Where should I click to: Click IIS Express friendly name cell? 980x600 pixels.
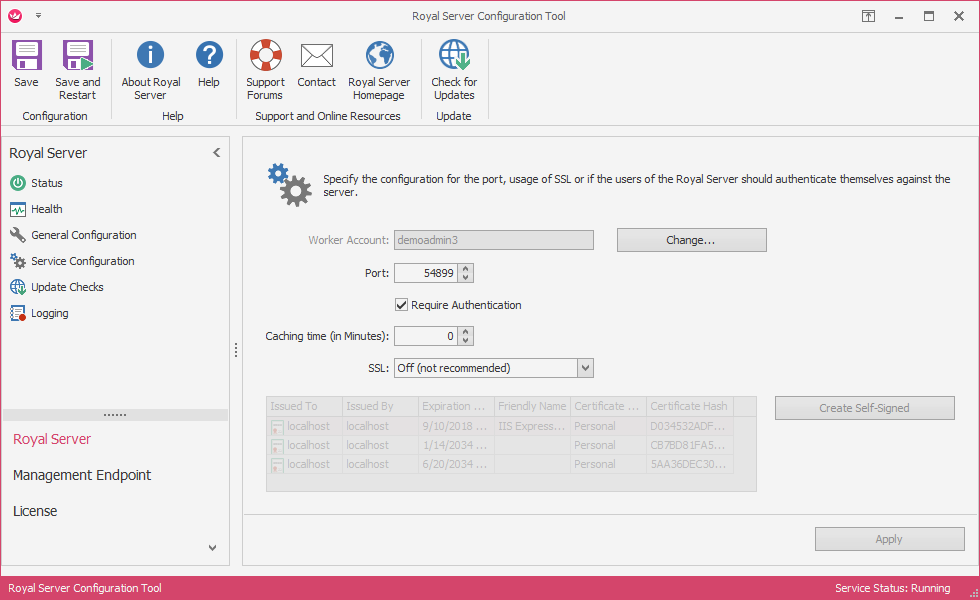point(532,426)
